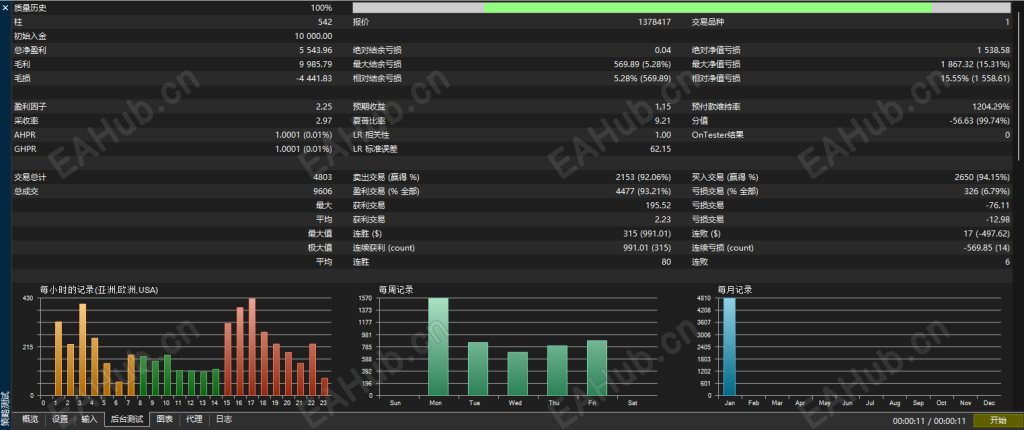1024x430 pixels.
Task: Click the 最大净值亏损 value 1 867.32 (15.31%)
Action: point(976,64)
